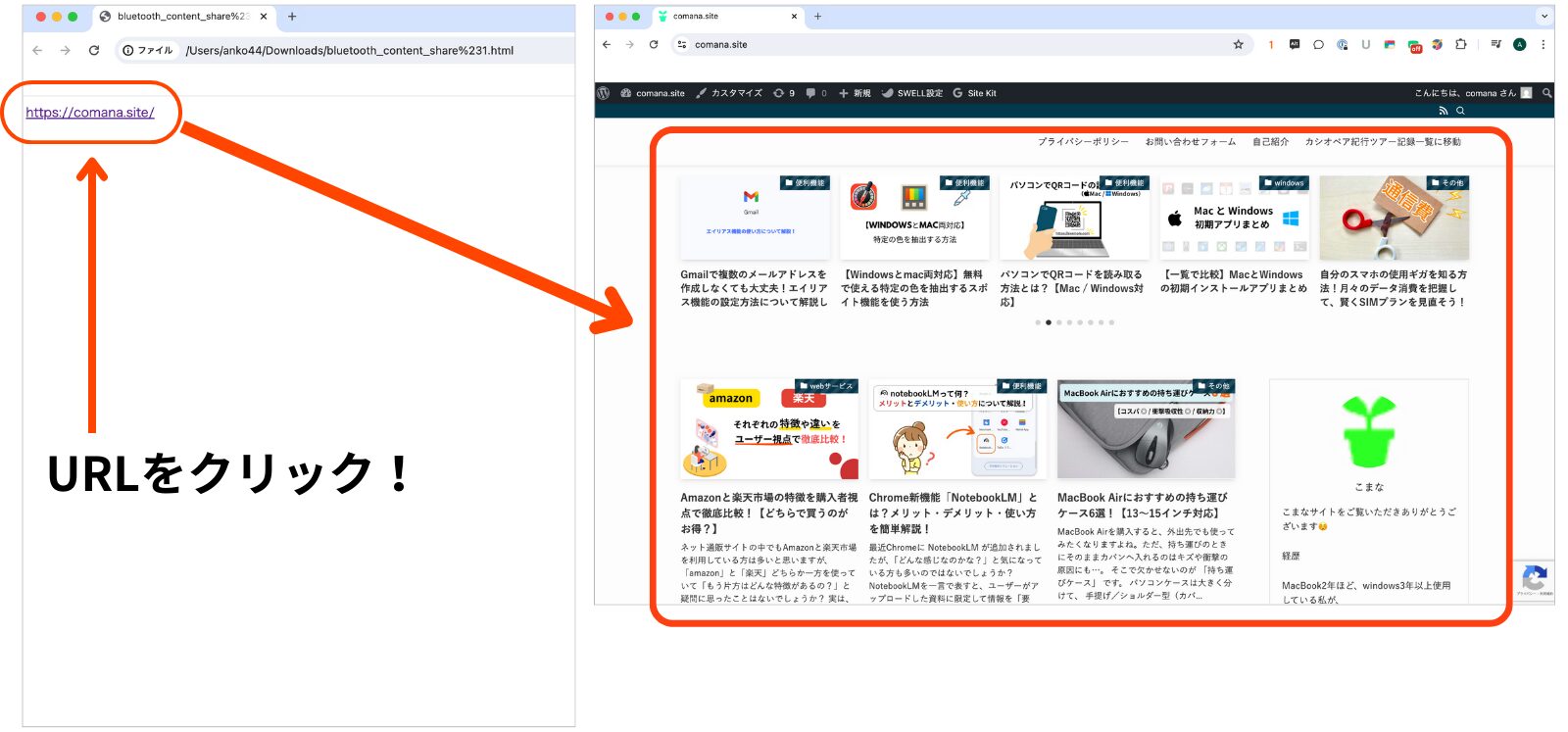Open the RSS feed icon
The height and width of the screenshot is (732, 1568).
point(1443,111)
